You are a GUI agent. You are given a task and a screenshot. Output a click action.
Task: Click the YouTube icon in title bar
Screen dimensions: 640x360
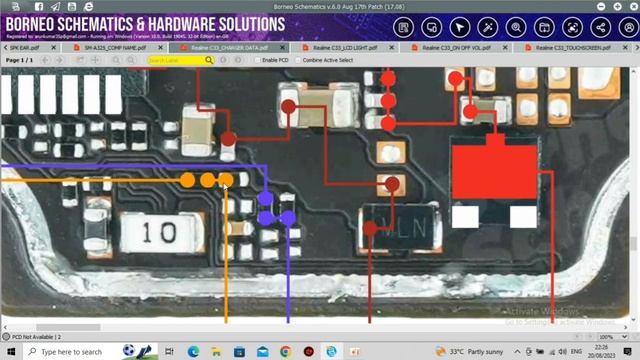tap(71, 6)
